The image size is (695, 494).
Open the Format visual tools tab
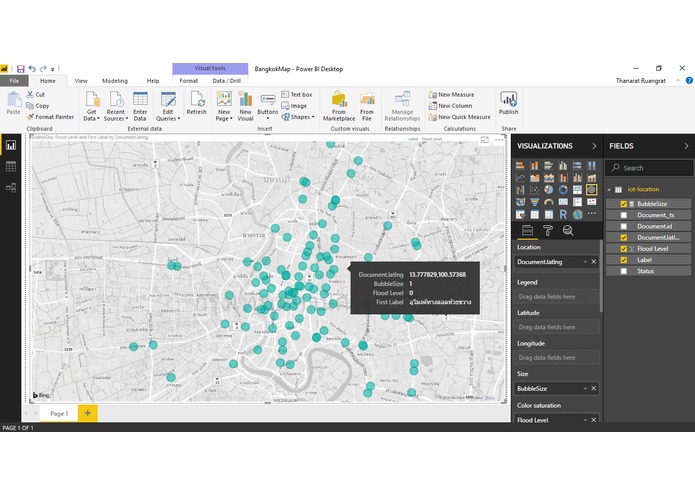(188, 81)
